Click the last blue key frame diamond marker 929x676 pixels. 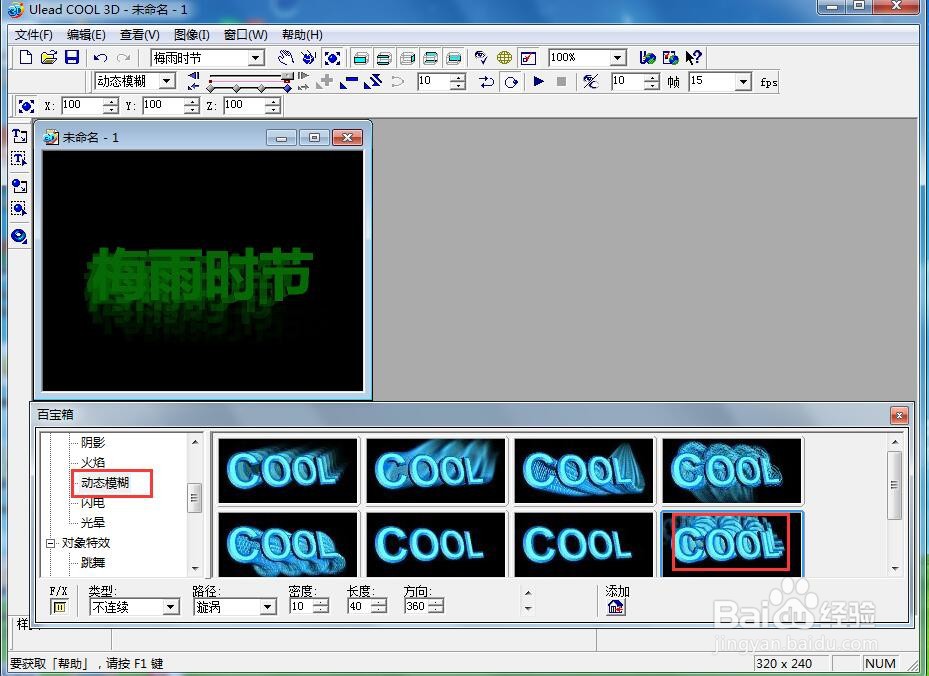[x=287, y=89]
